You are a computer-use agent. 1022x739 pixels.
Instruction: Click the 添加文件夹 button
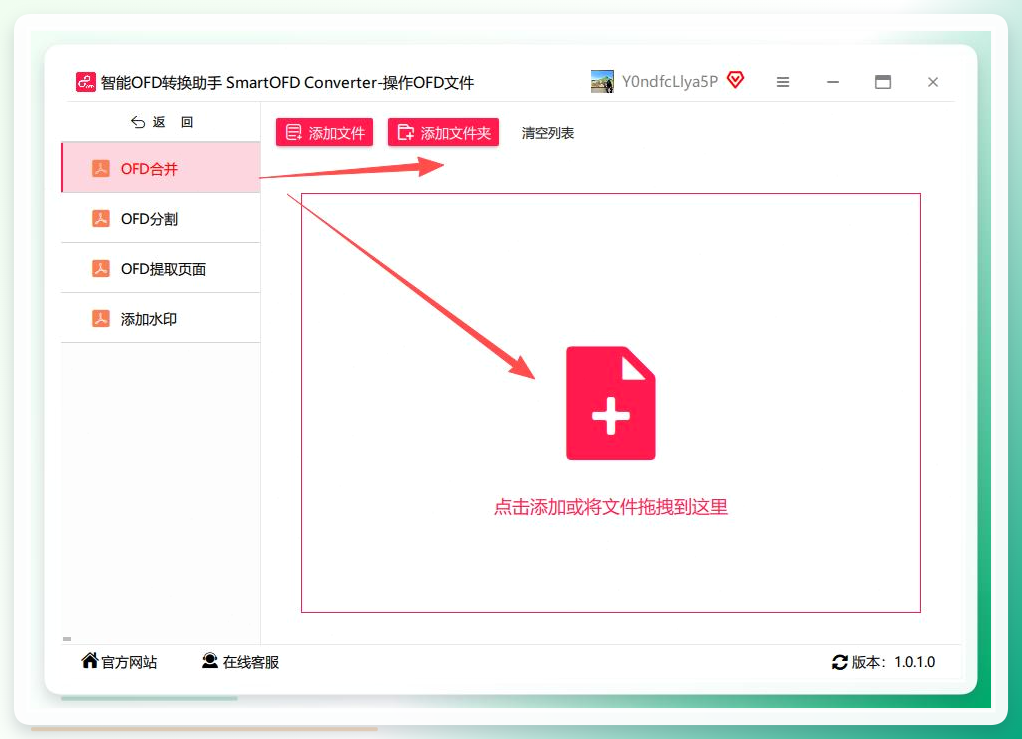pos(443,132)
